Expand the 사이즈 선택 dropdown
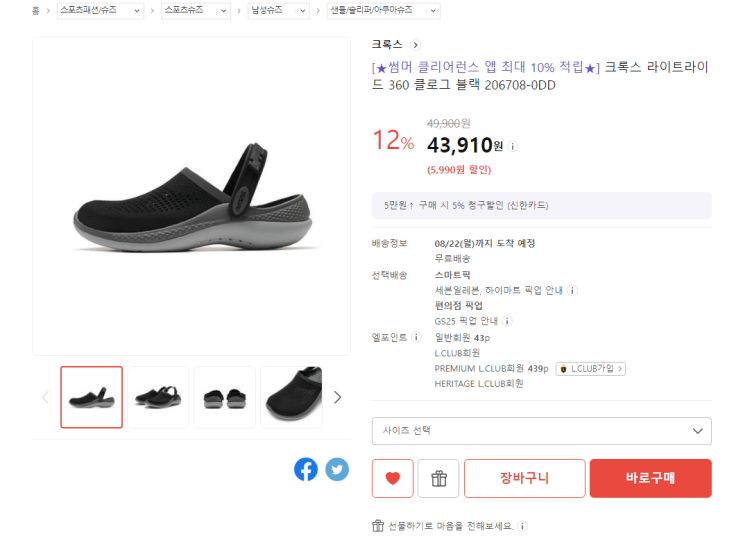743x538 pixels. click(541, 431)
